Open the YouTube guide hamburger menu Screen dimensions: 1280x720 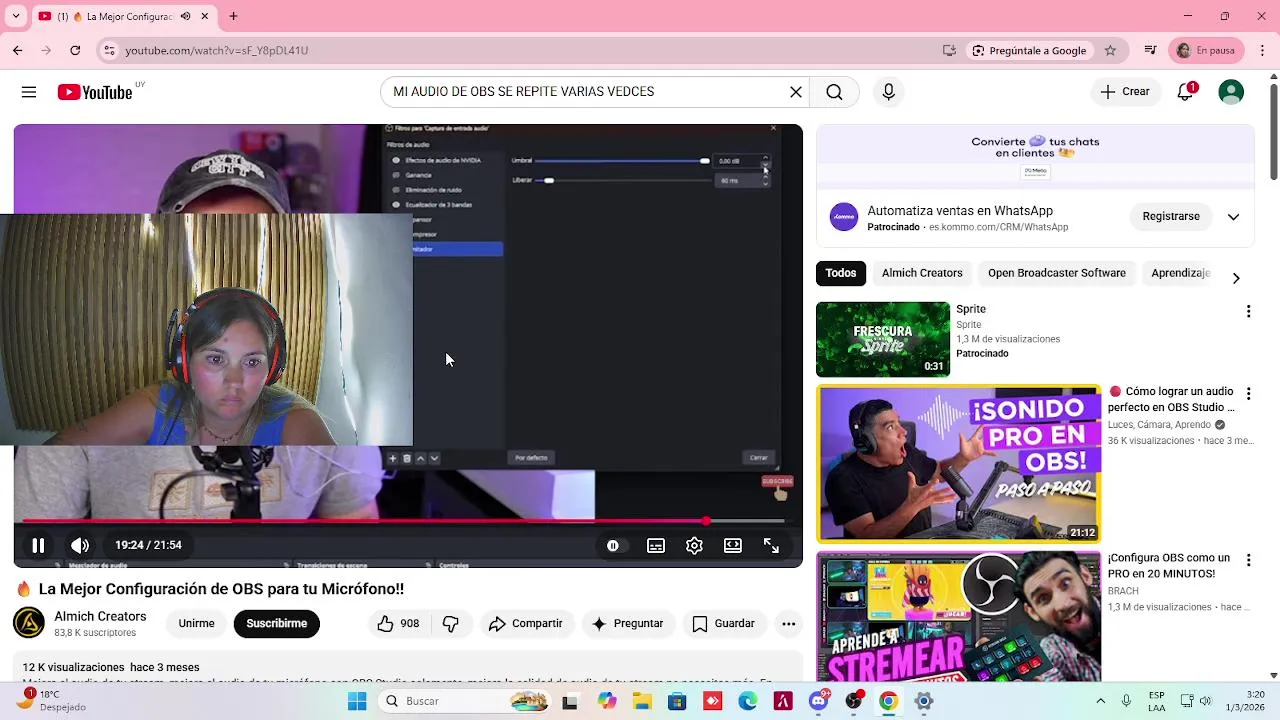(29, 92)
